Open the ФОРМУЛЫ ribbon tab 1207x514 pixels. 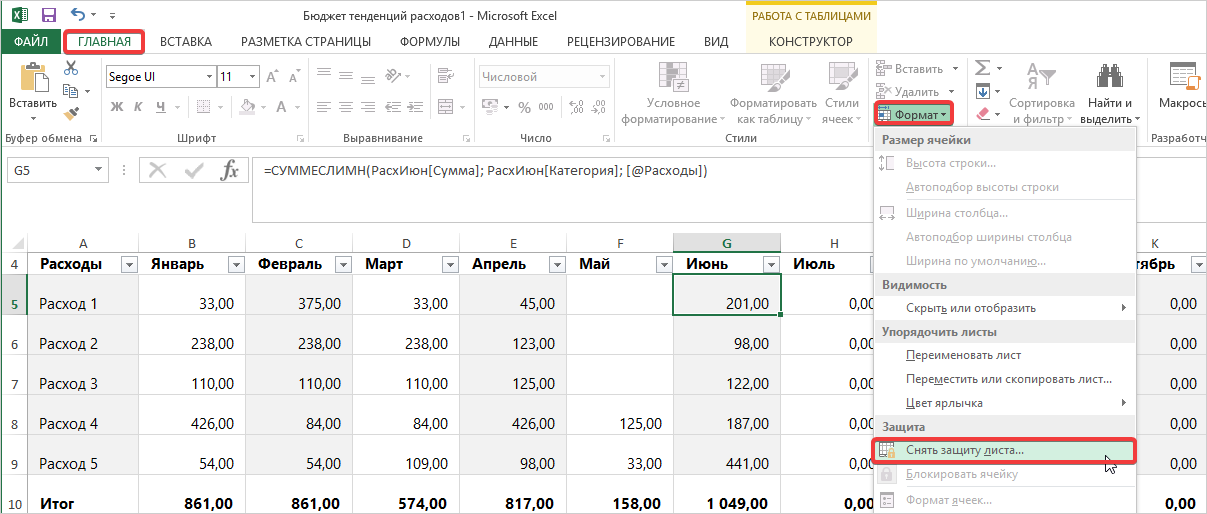click(x=429, y=41)
